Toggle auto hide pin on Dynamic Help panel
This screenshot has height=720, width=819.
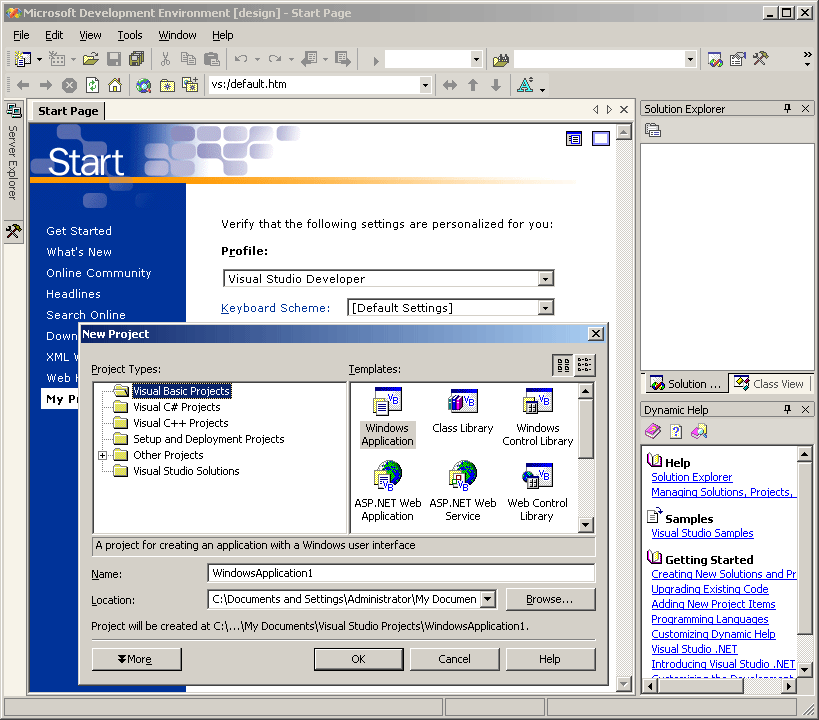[x=788, y=409]
